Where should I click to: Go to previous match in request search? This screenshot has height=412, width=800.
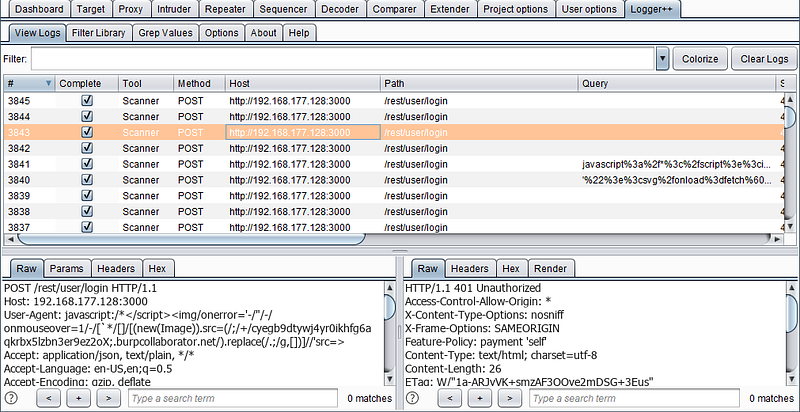pyautogui.click(x=49, y=398)
